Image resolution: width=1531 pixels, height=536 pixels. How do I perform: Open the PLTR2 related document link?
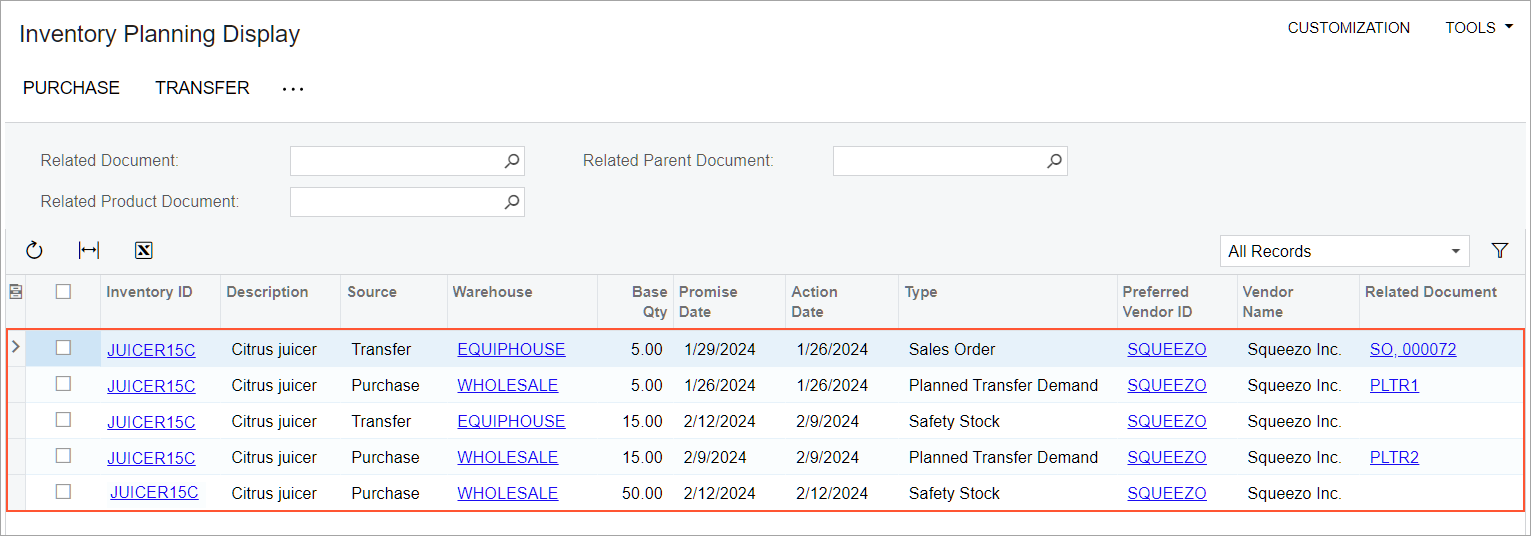pos(1394,458)
